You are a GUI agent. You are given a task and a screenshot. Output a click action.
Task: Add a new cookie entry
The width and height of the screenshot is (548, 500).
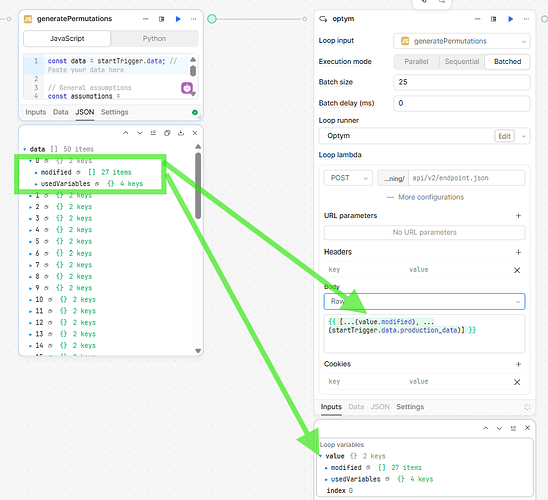click(x=518, y=364)
